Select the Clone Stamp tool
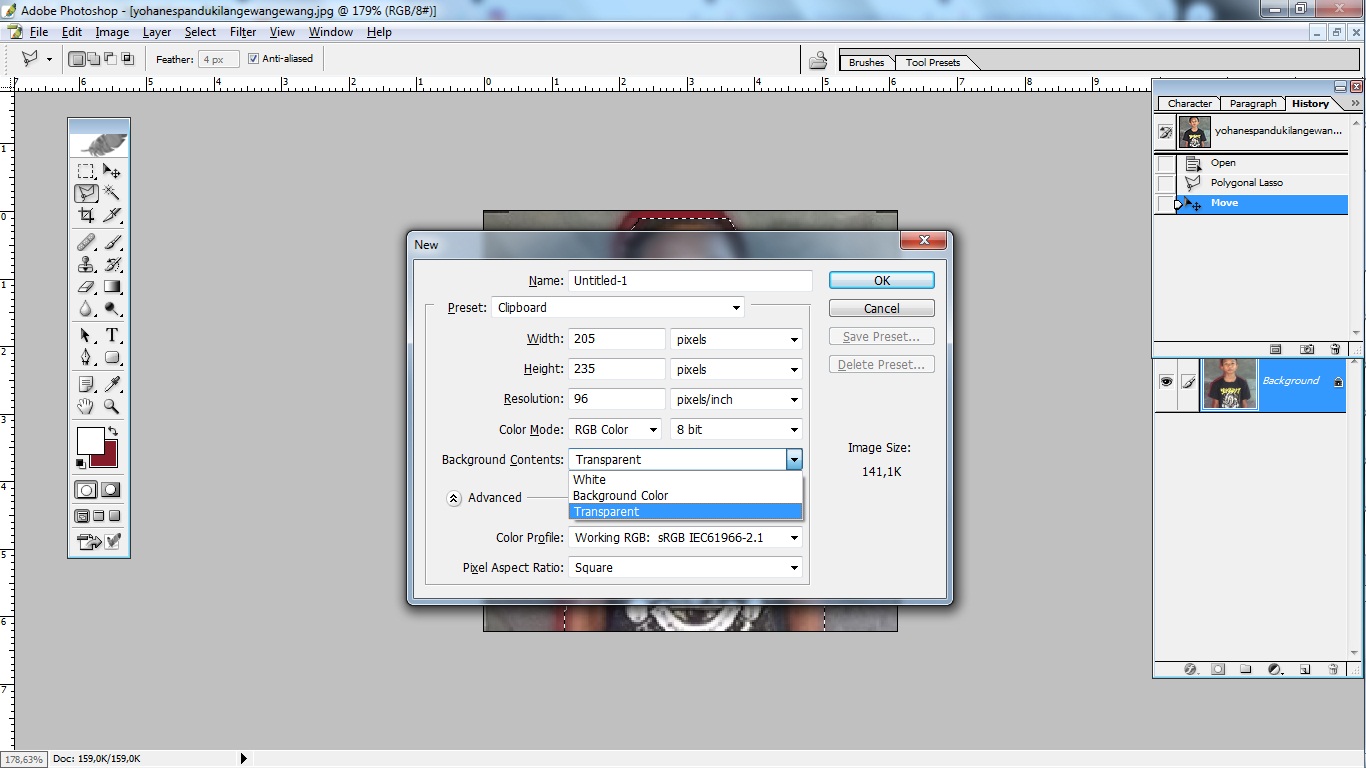The height and width of the screenshot is (768, 1366). click(x=86, y=264)
